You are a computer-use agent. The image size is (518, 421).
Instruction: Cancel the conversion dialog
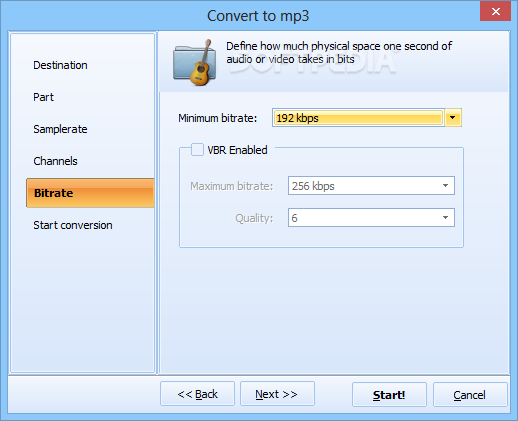pos(470,395)
